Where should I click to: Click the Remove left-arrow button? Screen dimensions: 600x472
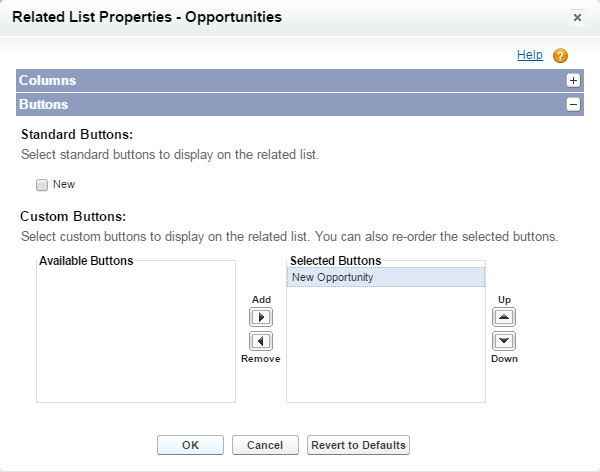tap(261, 340)
